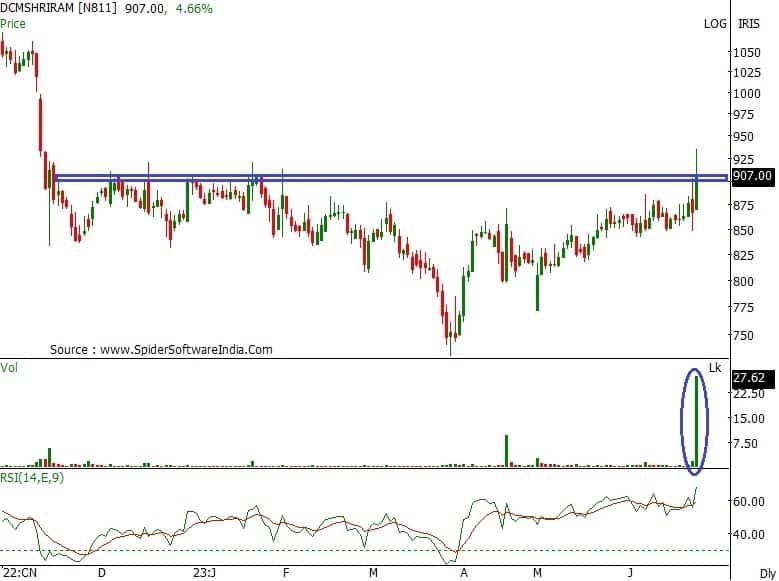The height and width of the screenshot is (581, 779).
Task: Click the 23:J date axis marker
Action: click(x=203, y=573)
